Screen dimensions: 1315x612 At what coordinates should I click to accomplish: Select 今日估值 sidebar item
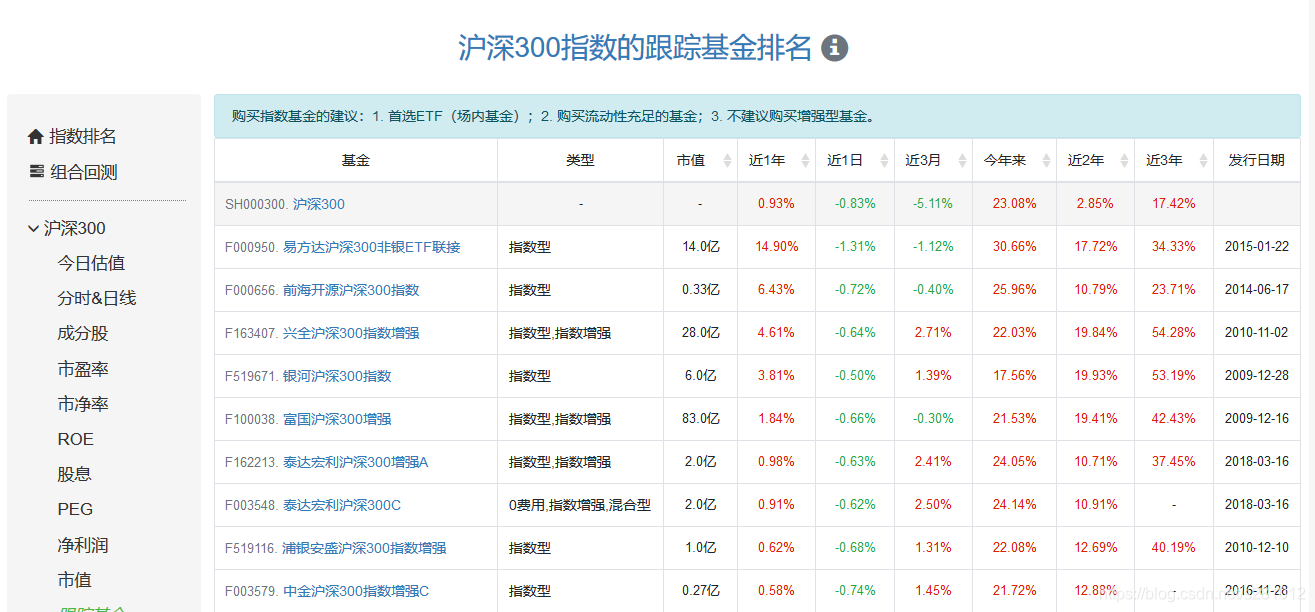coord(91,263)
